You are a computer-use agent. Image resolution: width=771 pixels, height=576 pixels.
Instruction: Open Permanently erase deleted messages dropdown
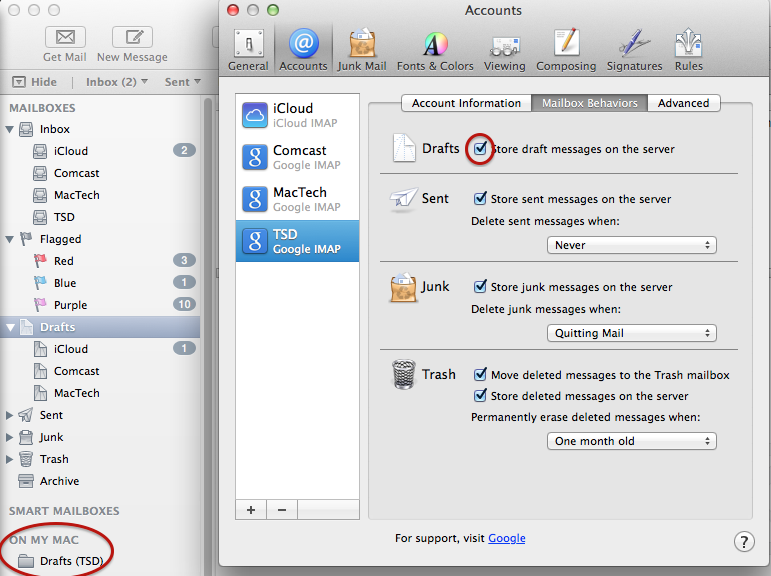pos(632,441)
